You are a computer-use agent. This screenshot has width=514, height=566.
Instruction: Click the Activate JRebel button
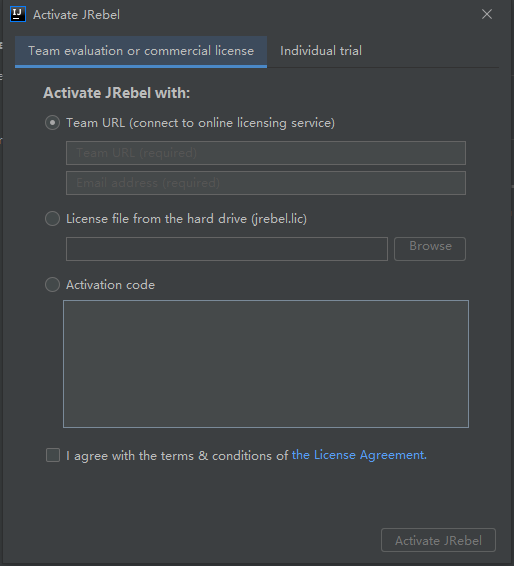click(x=438, y=540)
